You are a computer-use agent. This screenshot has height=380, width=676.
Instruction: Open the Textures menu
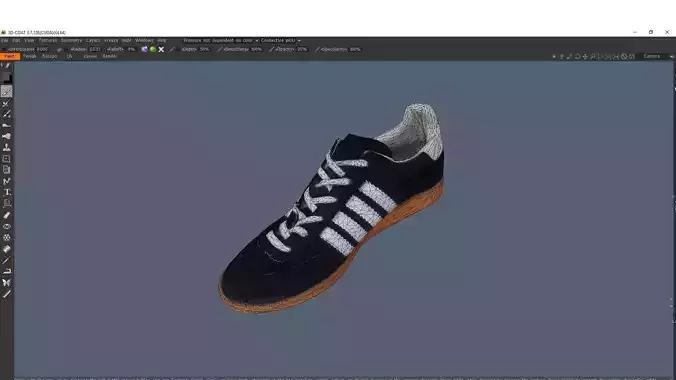(48, 41)
